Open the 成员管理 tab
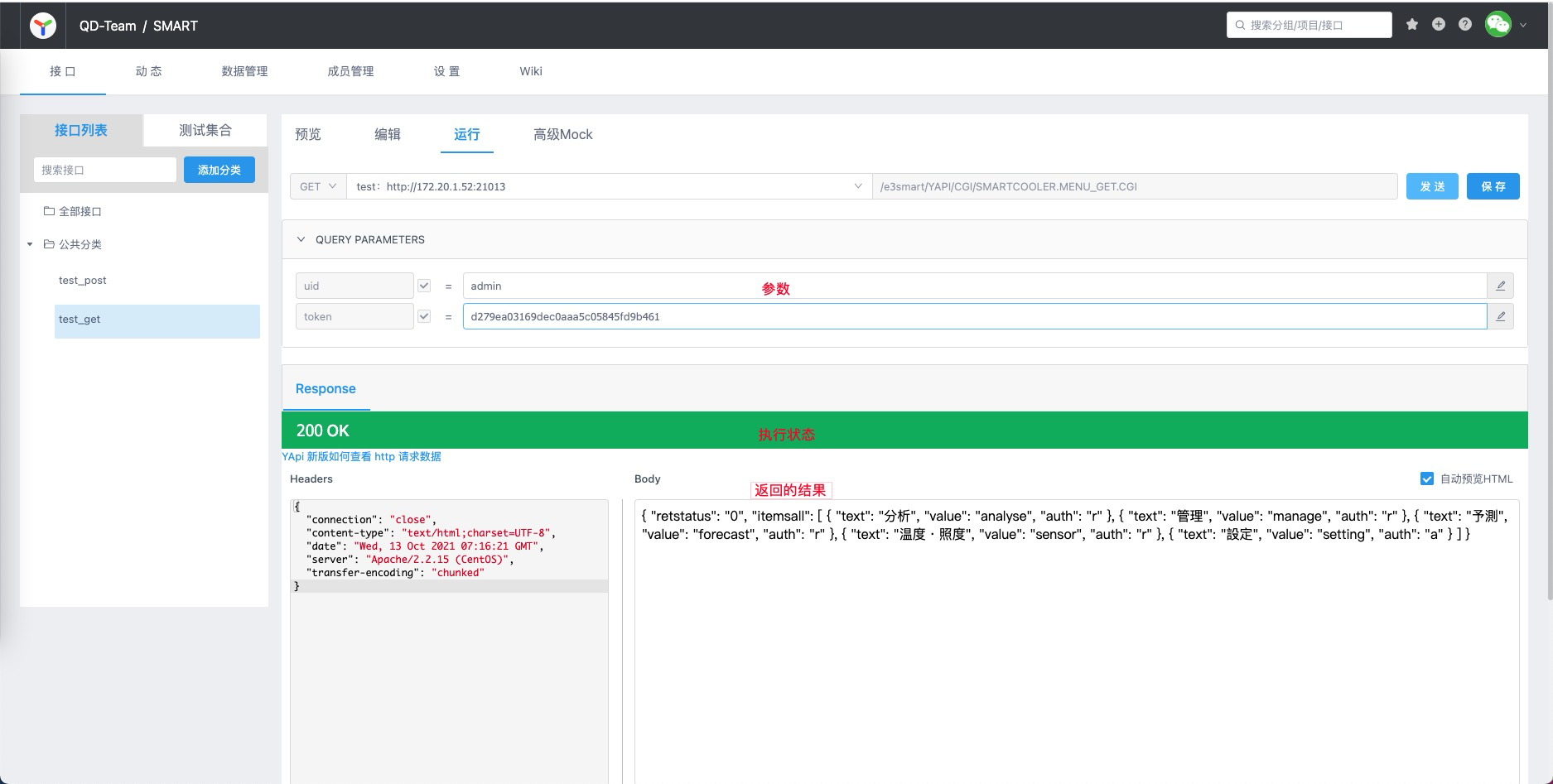 pyautogui.click(x=350, y=71)
